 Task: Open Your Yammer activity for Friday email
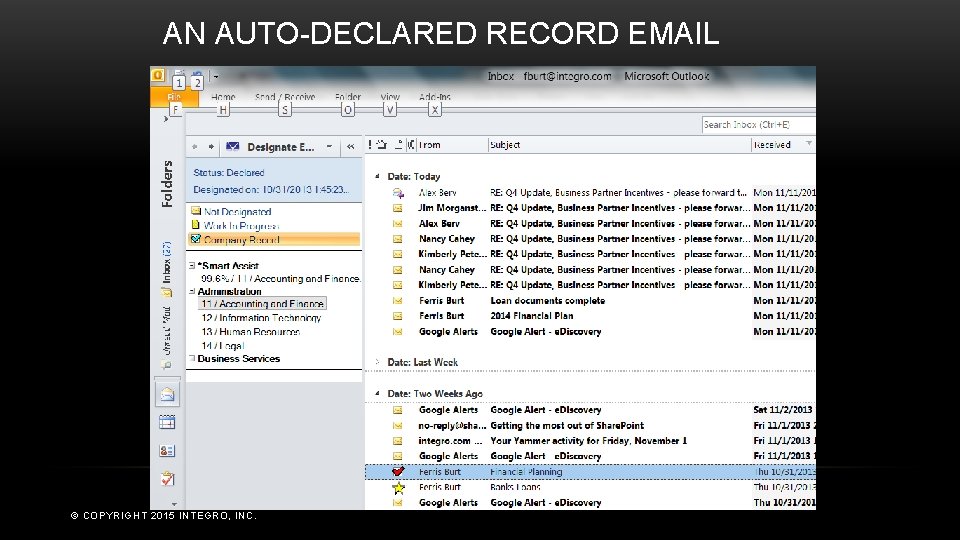590,441
